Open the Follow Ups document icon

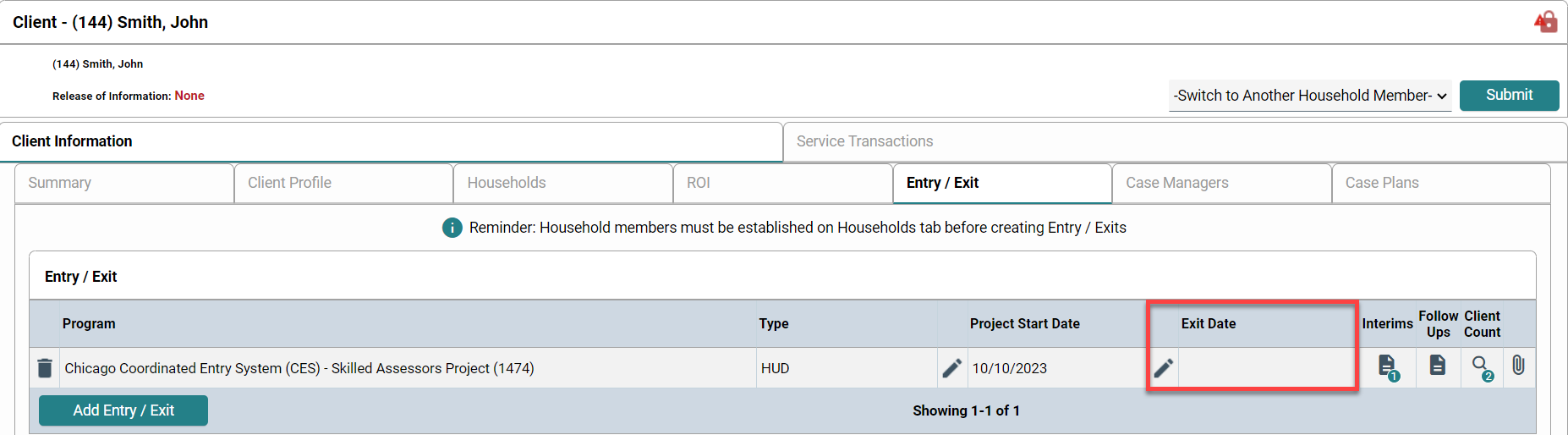pos(1438,366)
